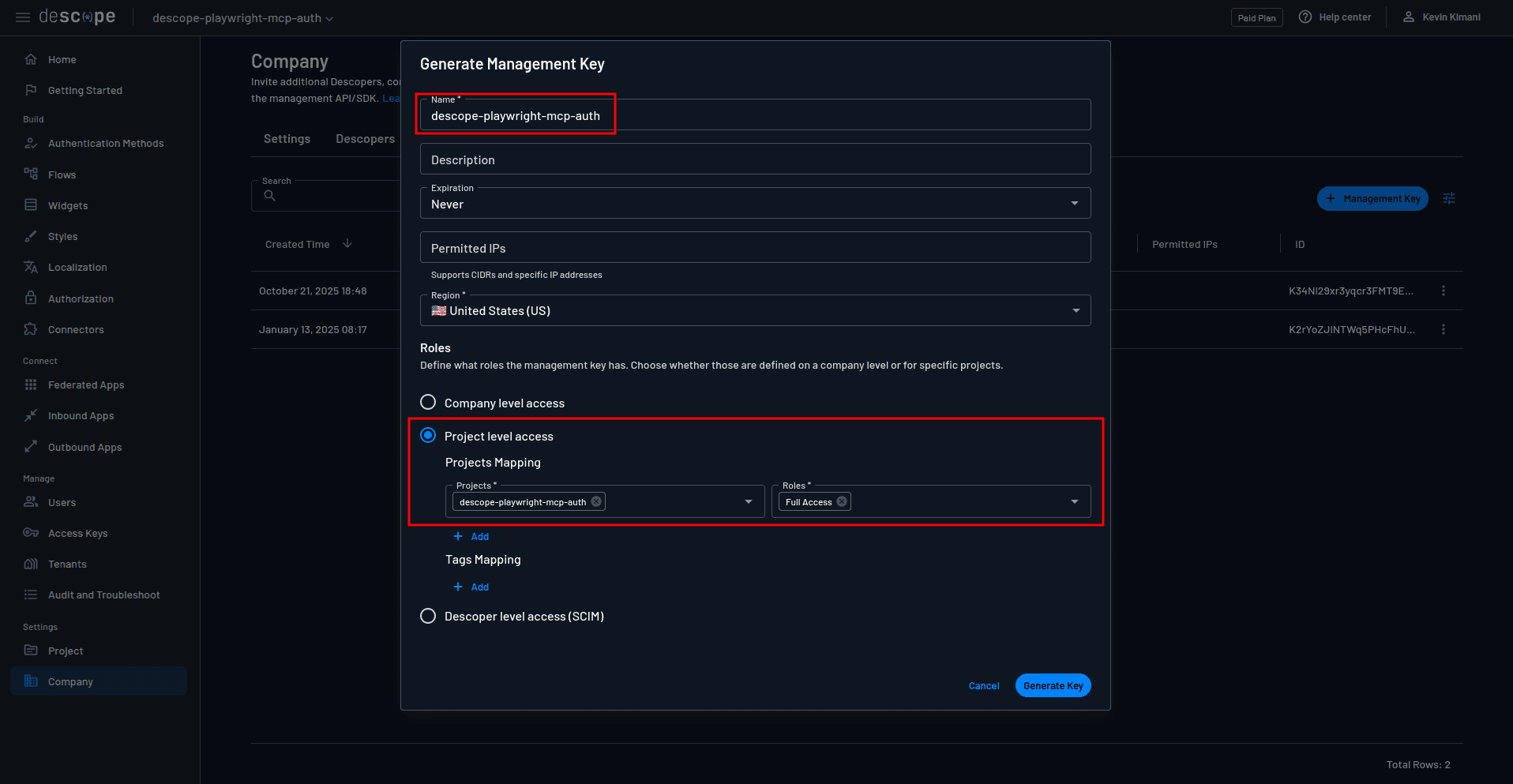Open Access Keys from the sidebar
This screenshot has height=784, width=1513.
pyautogui.click(x=76, y=533)
